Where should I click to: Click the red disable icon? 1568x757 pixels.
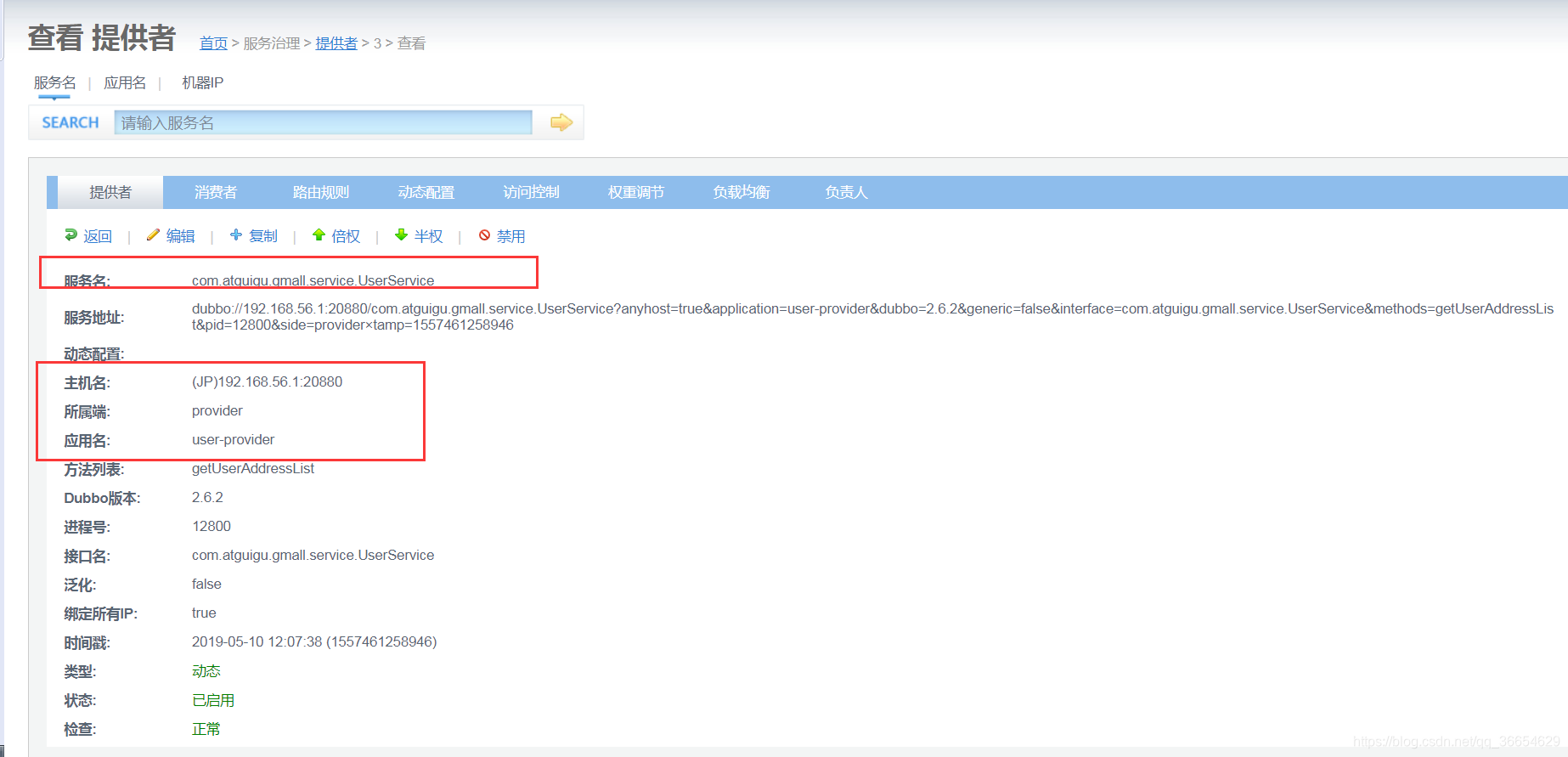(484, 235)
